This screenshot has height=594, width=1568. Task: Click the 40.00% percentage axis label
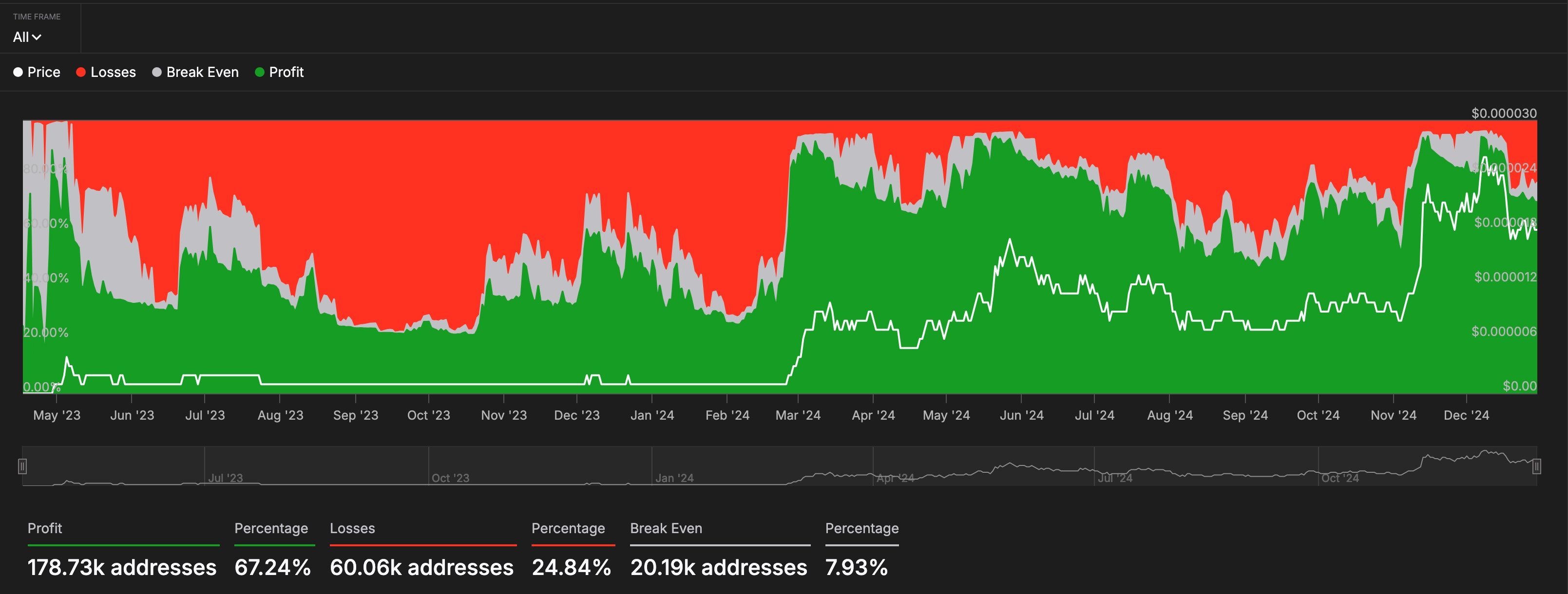click(46, 278)
